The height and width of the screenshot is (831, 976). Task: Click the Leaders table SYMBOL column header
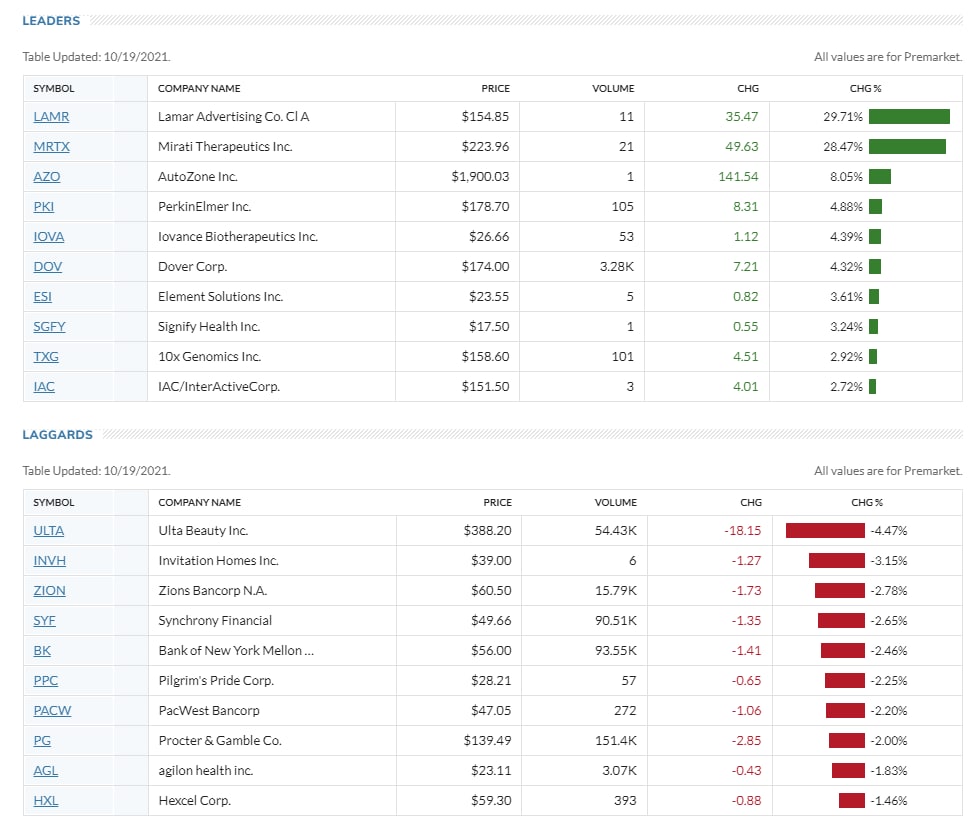pyautogui.click(x=54, y=88)
